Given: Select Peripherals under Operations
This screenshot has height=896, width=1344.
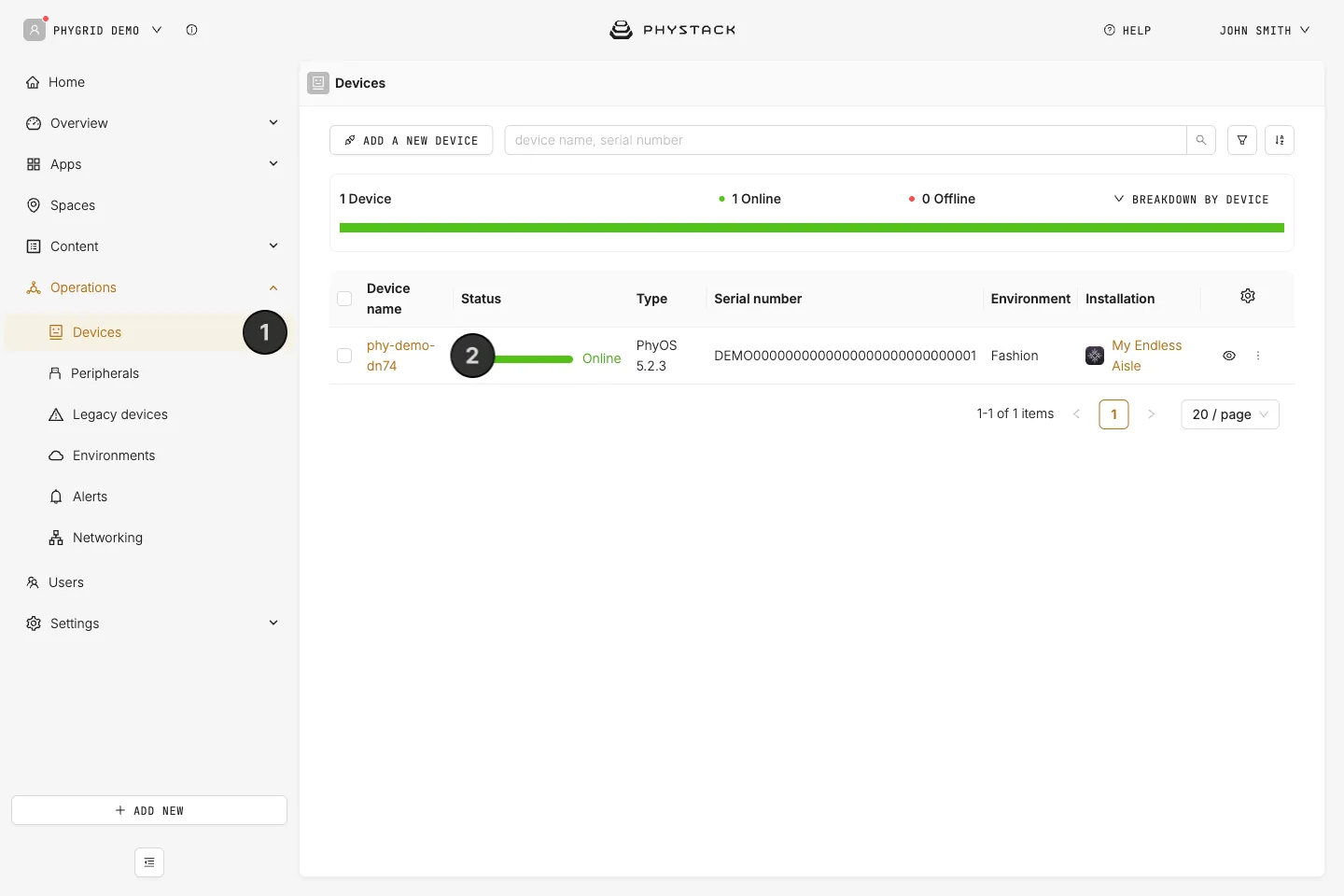Looking at the screenshot, I should [x=149, y=373].
